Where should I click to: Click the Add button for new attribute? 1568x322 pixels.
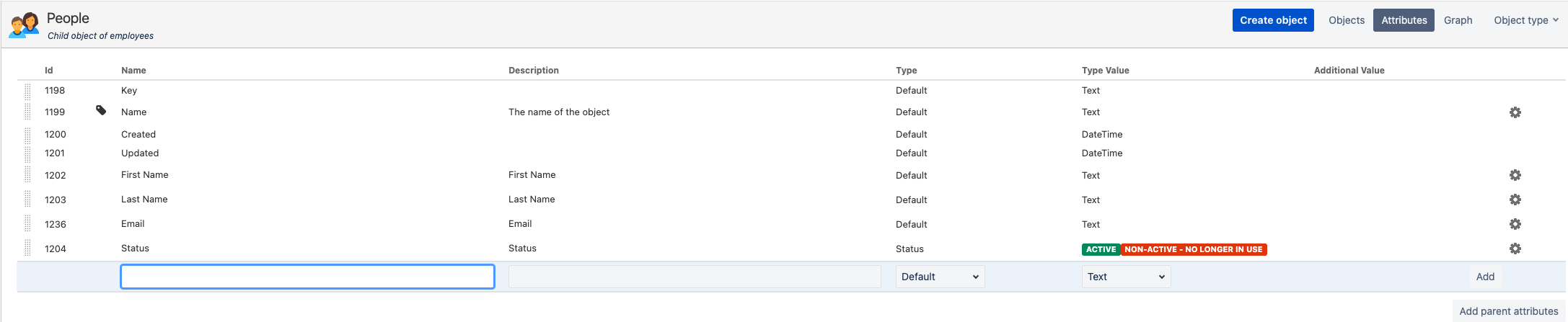[x=1484, y=277]
